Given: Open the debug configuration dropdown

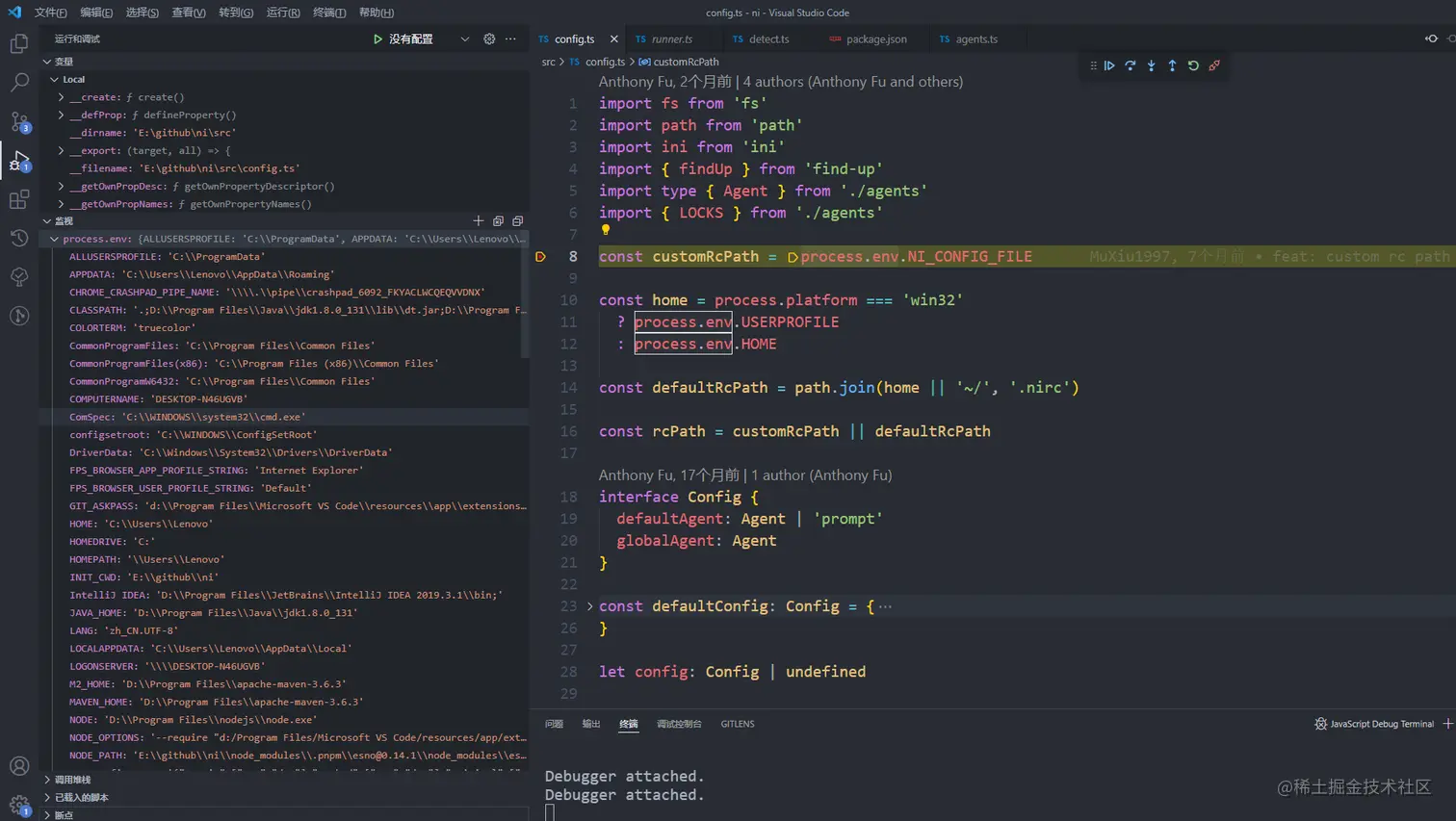Looking at the screenshot, I should [465, 39].
